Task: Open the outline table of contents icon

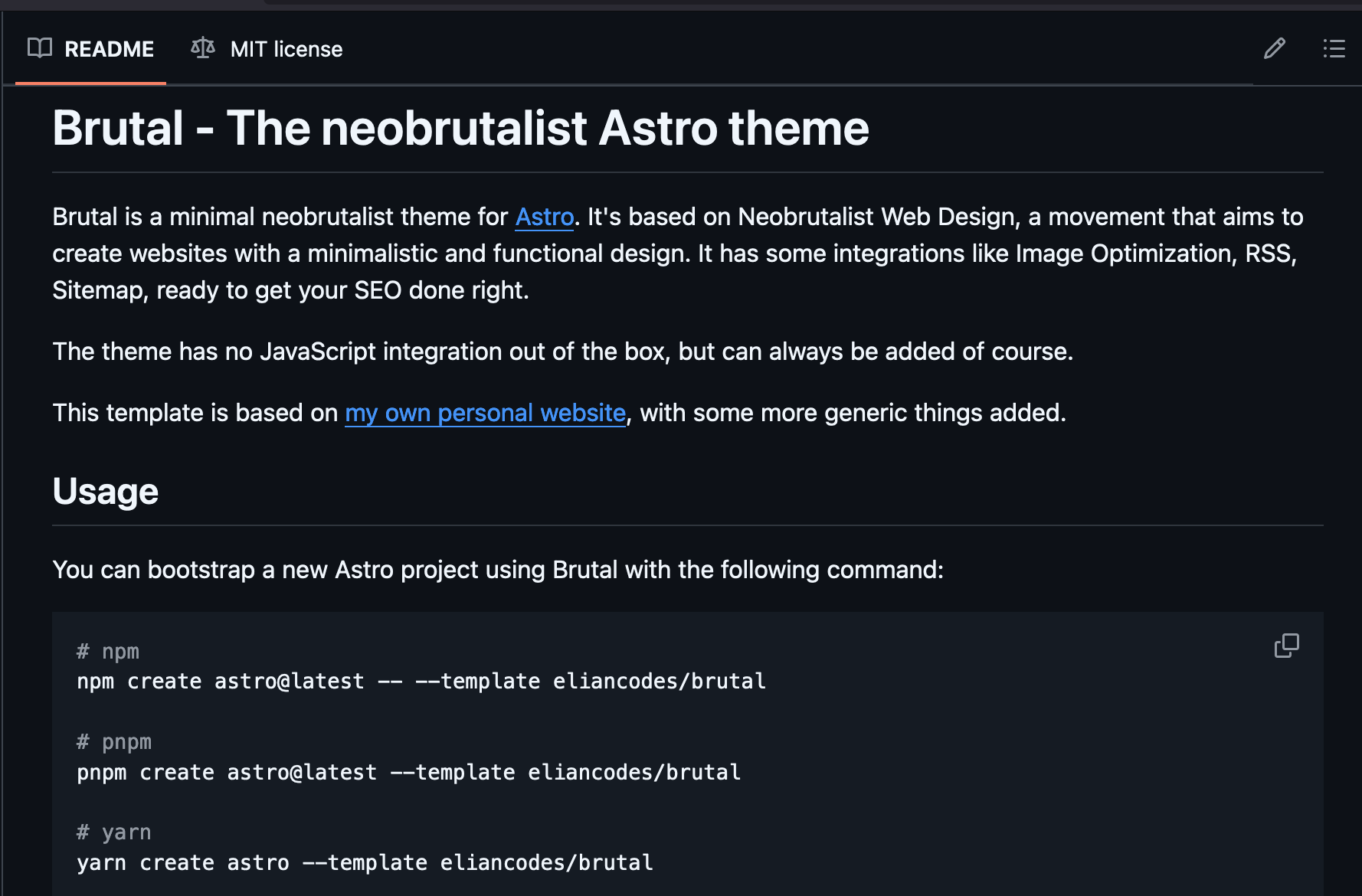Action: (x=1334, y=49)
